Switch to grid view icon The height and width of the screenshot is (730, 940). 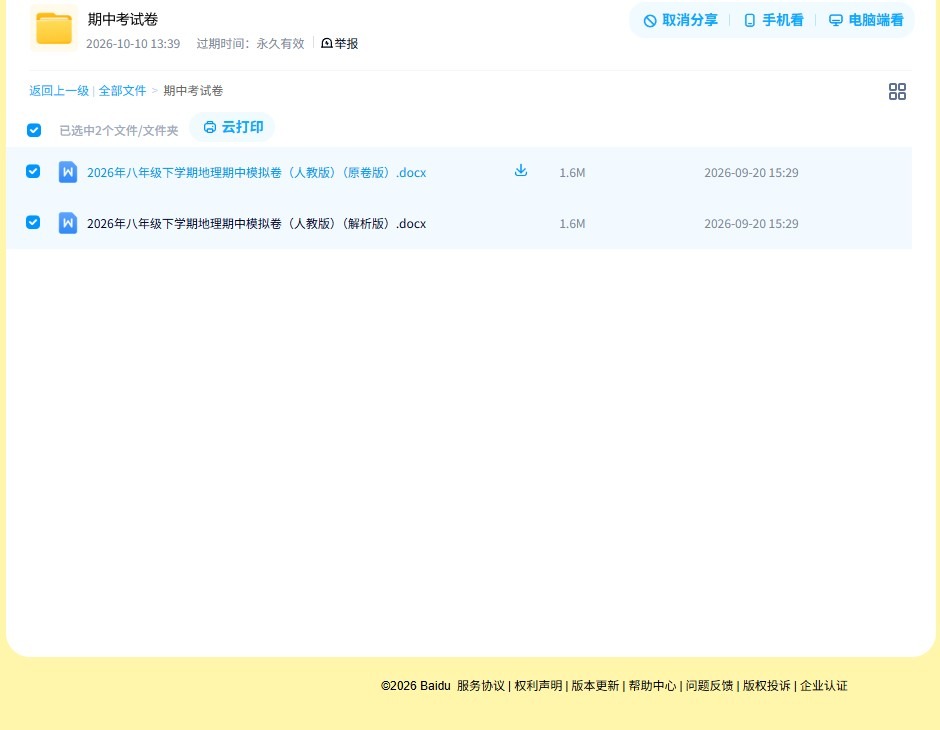(x=897, y=92)
